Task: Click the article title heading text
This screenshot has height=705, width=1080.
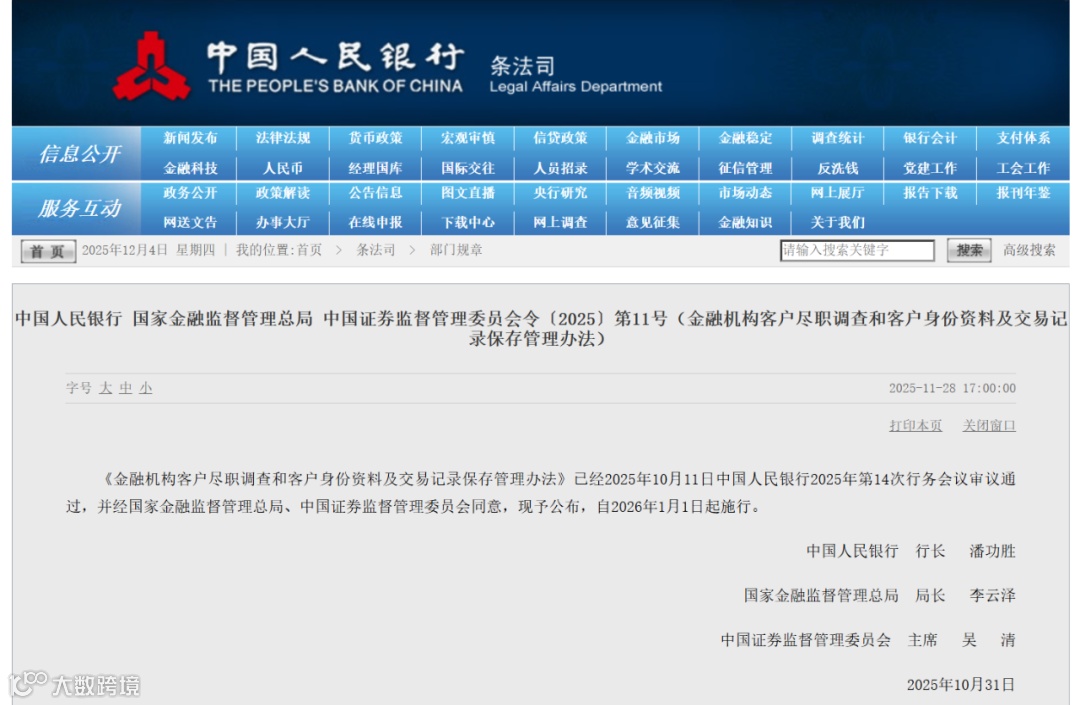Action: point(540,328)
